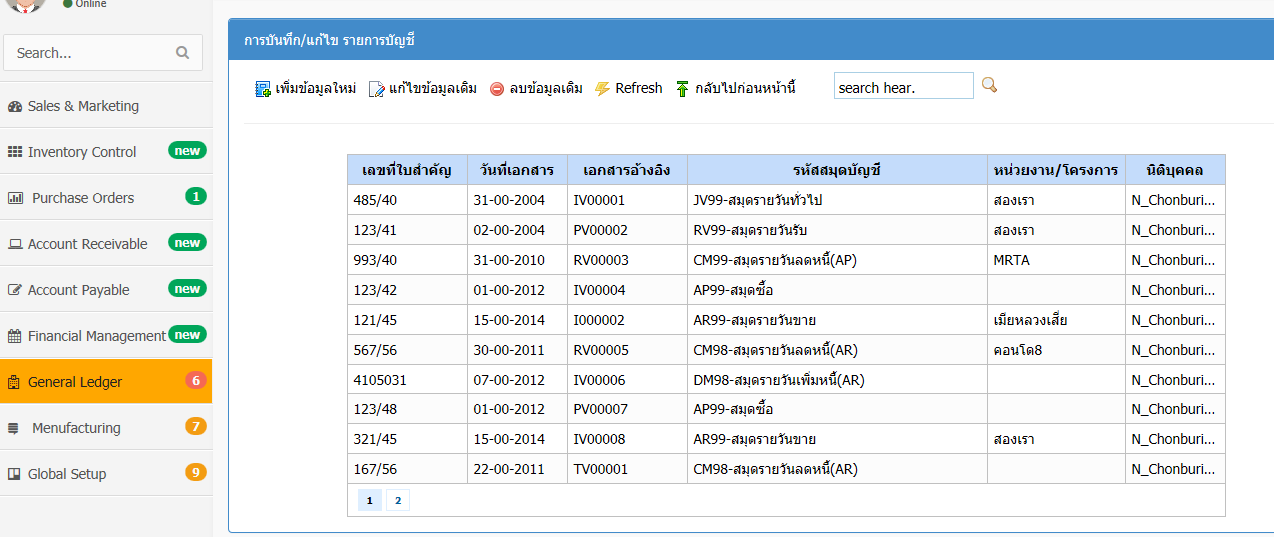
Task: Open Purchase Orders menu
Action: (x=106, y=197)
